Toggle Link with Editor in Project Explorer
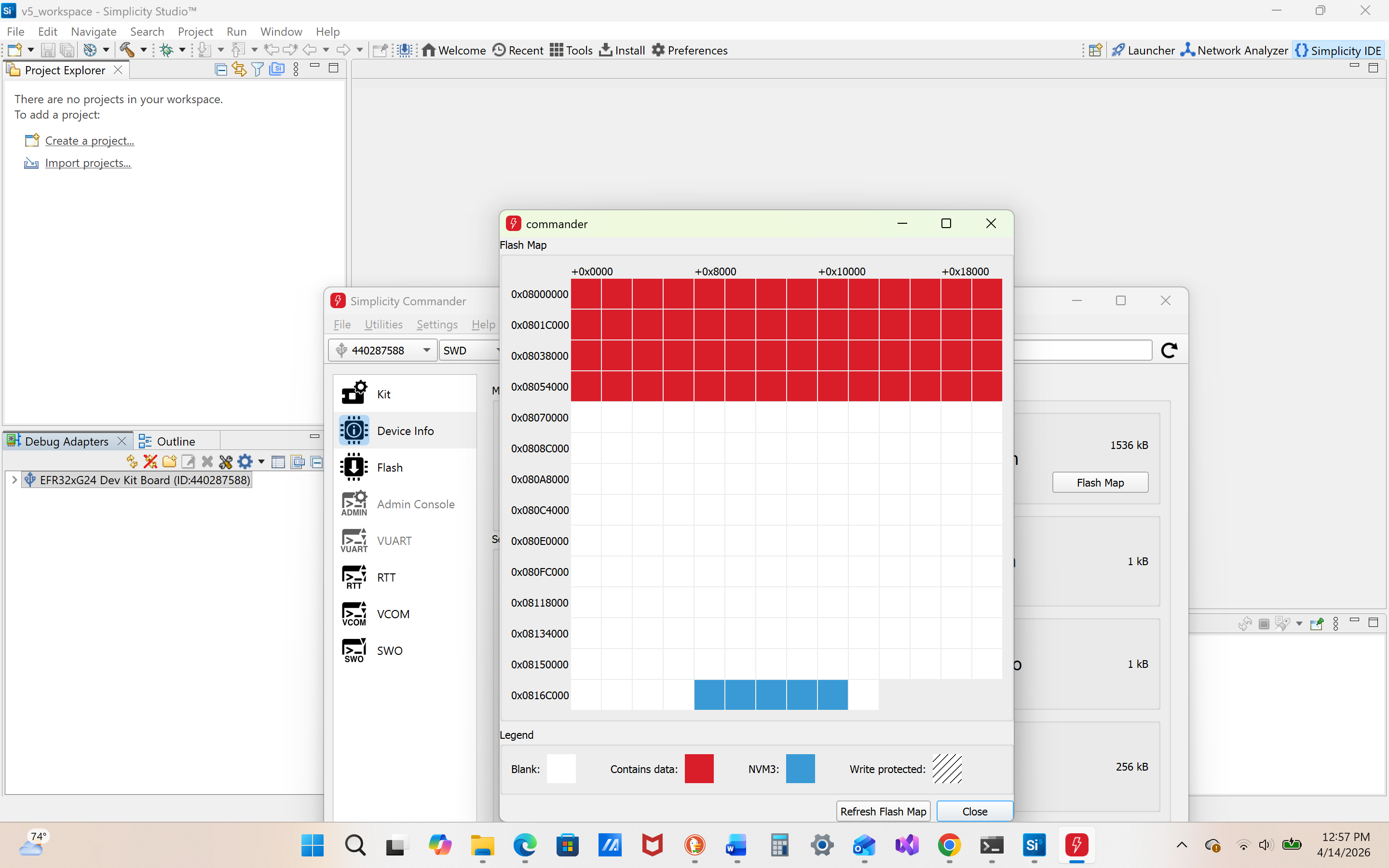The height and width of the screenshot is (868, 1389). click(239, 69)
